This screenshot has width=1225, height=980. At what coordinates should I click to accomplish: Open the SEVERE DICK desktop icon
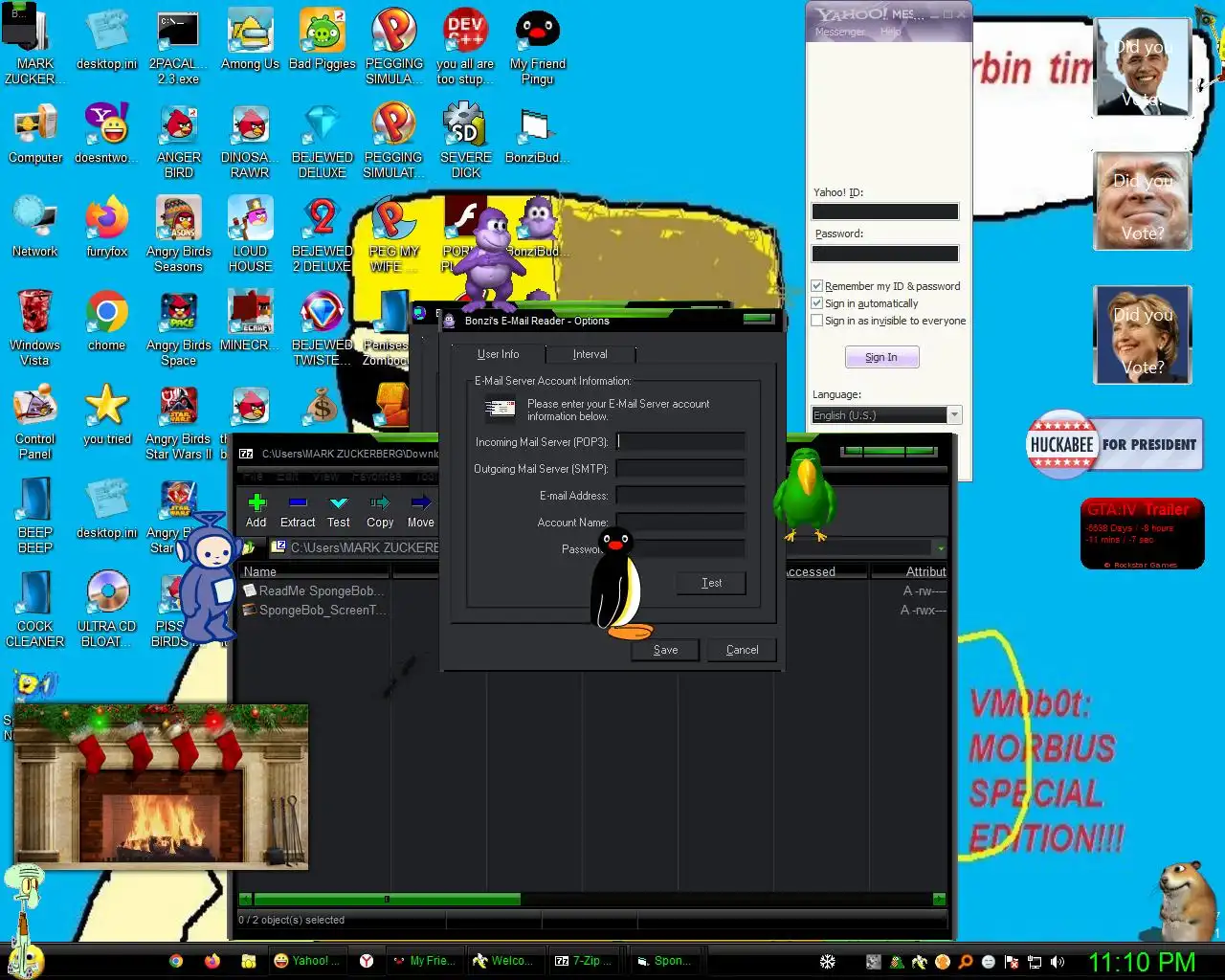[x=466, y=140]
